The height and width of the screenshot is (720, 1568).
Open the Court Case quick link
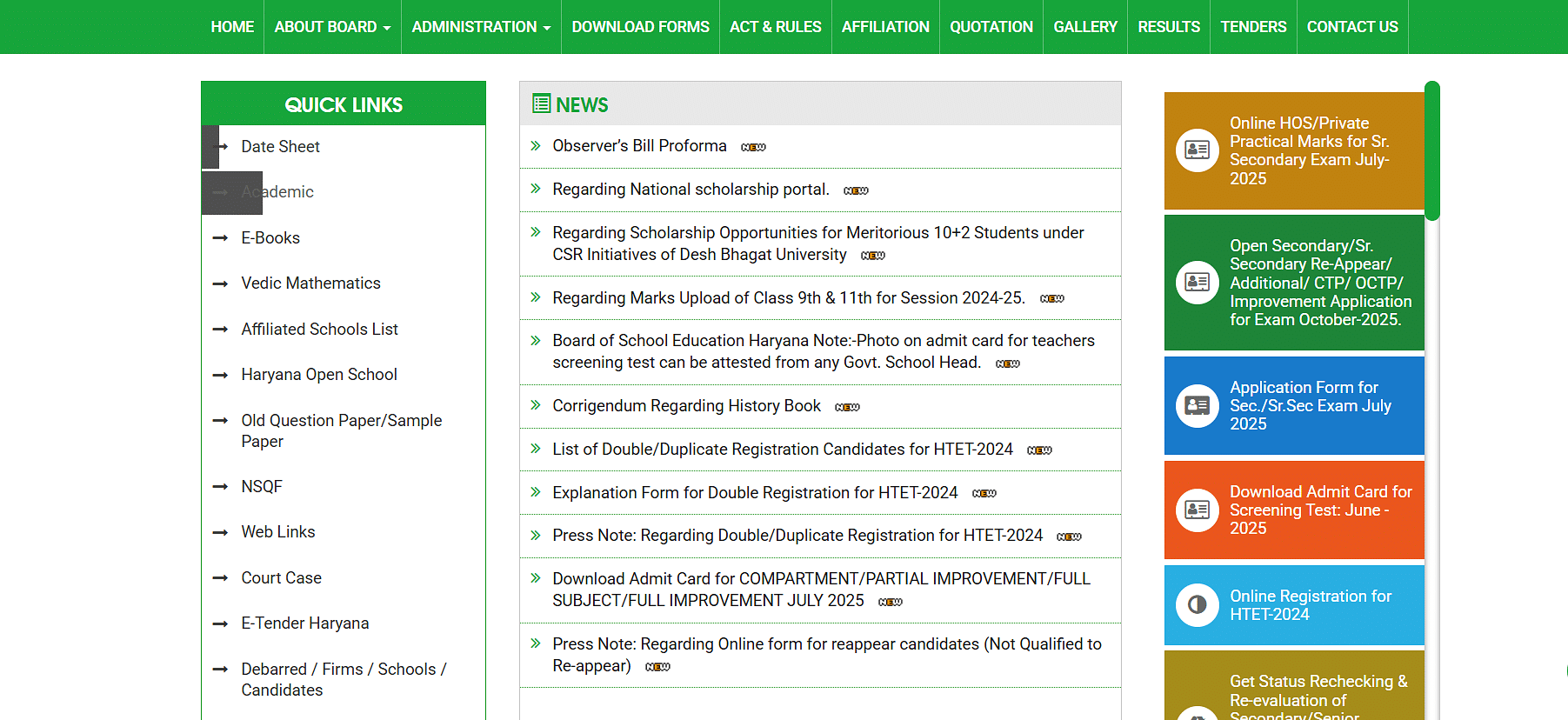[281, 578]
